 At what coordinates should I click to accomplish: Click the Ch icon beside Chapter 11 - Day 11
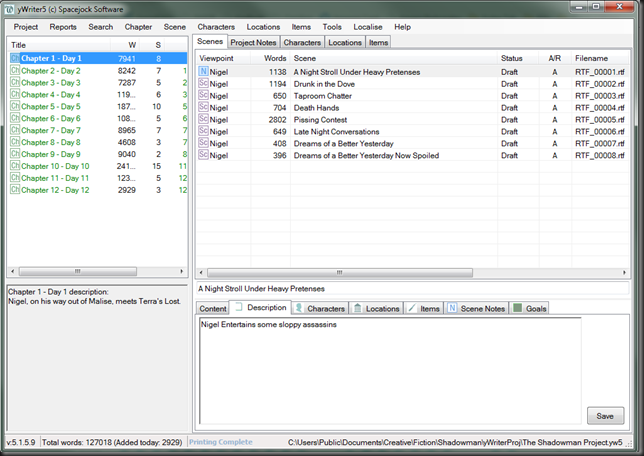[x=15, y=177]
